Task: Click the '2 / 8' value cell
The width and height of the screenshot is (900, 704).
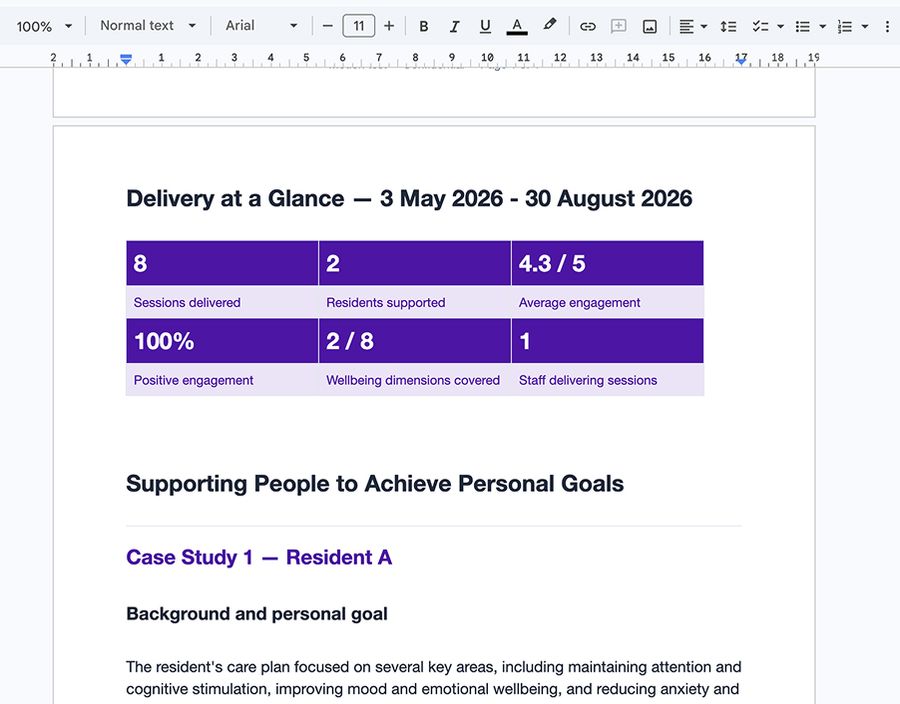Action: click(x=414, y=341)
